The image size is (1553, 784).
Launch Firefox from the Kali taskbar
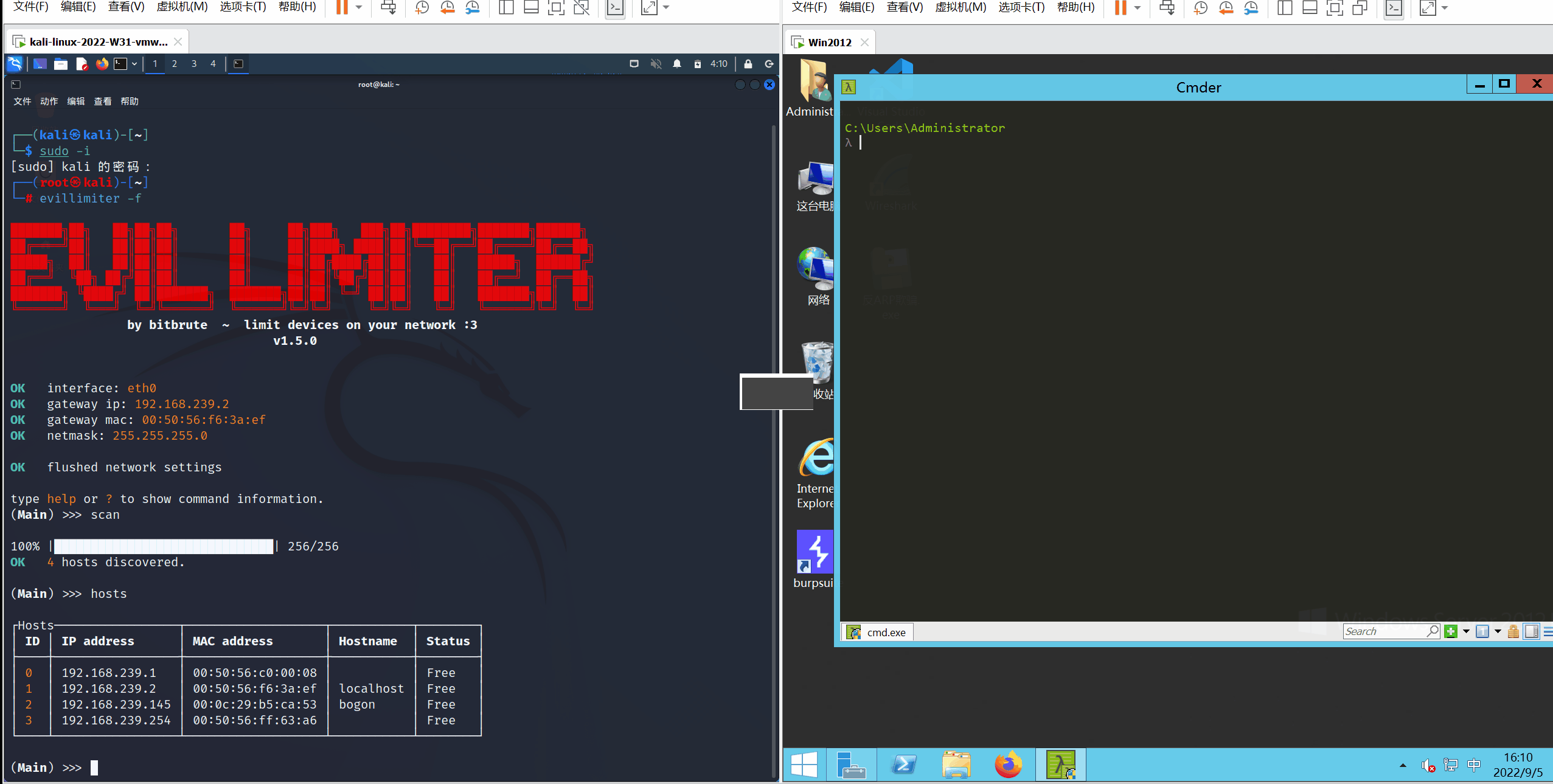(x=101, y=64)
